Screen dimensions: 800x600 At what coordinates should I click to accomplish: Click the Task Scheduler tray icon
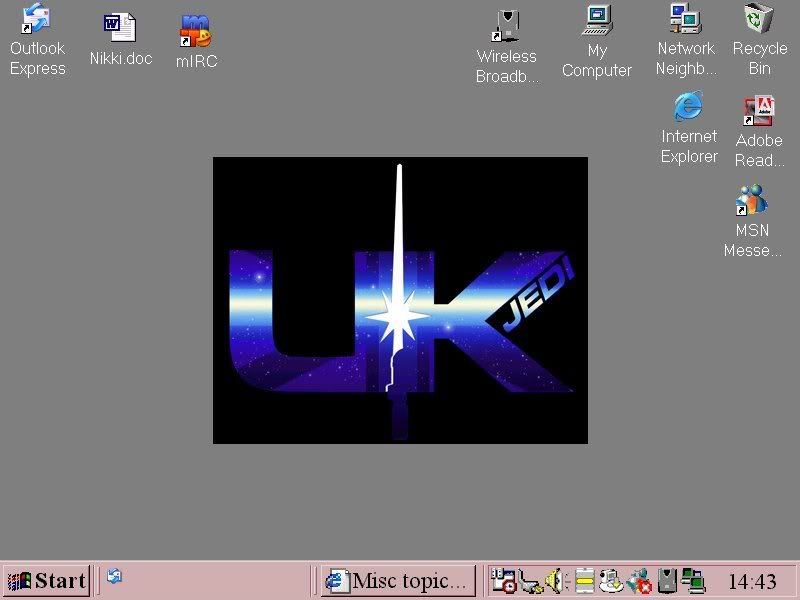[504, 580]
